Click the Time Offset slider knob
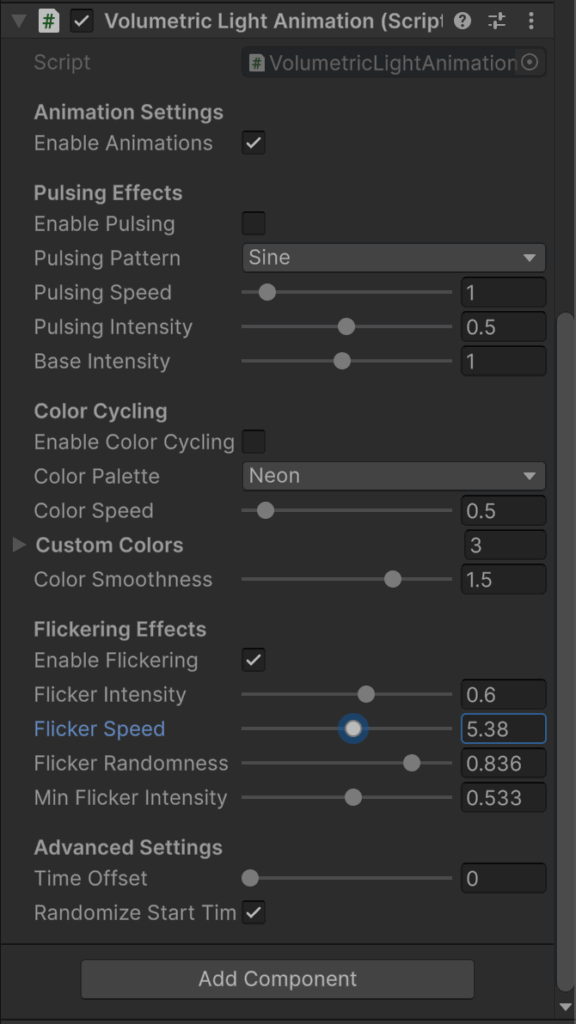576x1024 pixels. click(250, 878)
